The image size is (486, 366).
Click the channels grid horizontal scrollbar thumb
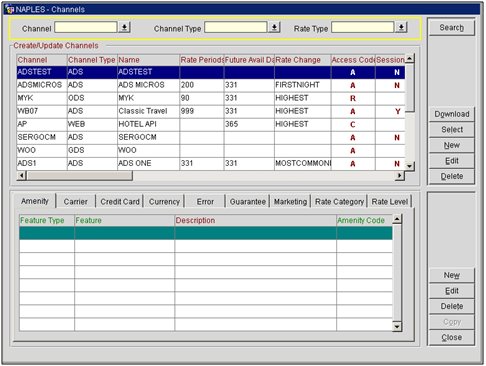coord(80,175)
